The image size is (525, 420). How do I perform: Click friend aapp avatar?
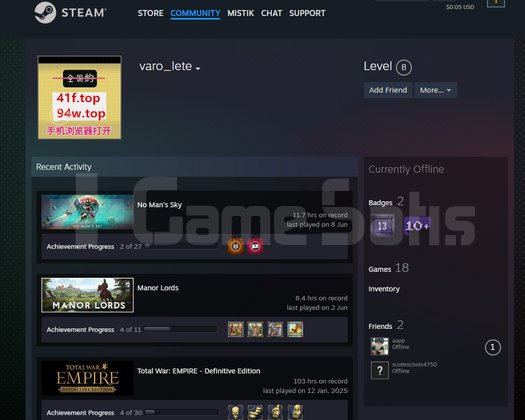click(x=380, y=346)
